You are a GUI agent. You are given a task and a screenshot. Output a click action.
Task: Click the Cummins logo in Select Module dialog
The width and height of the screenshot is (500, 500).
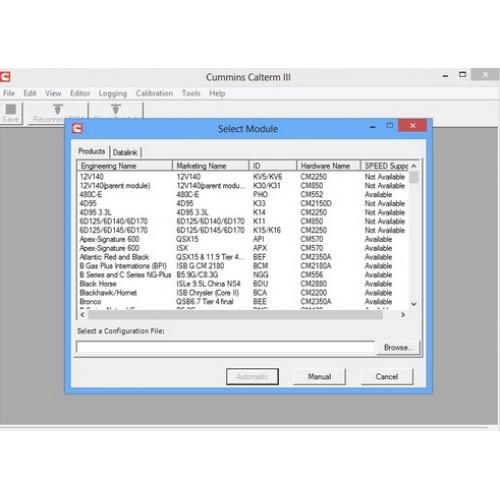(77, 128)
